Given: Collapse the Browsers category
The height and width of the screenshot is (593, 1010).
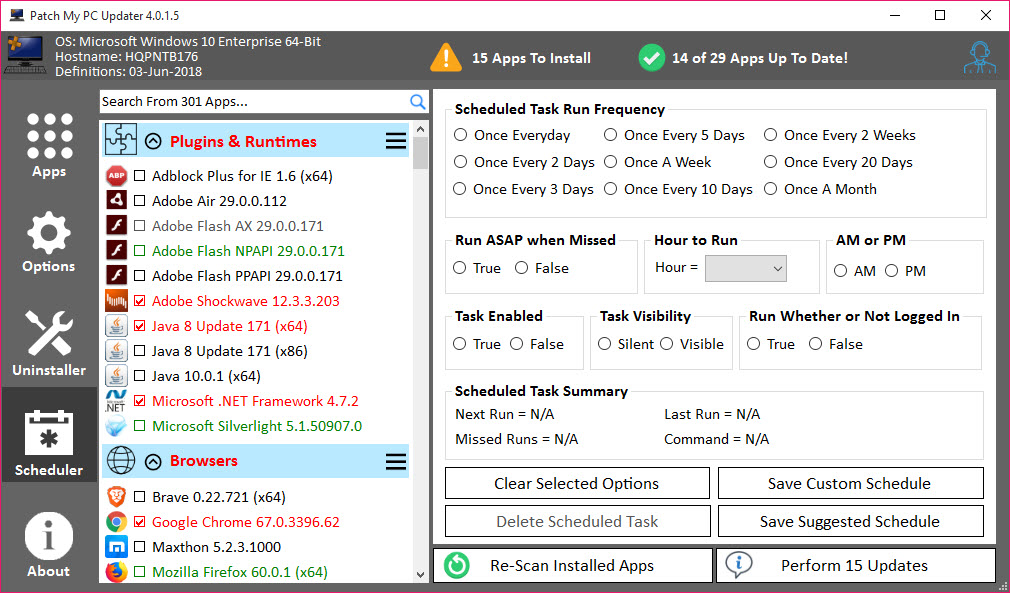Looking at the screenshot, I should pyautogui.click(x=153, y=461).
